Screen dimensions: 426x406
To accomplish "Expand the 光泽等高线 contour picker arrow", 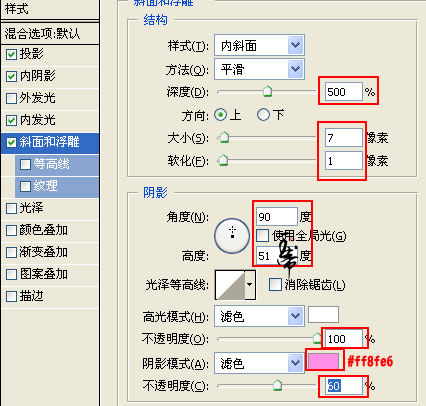I will (250, 285).
